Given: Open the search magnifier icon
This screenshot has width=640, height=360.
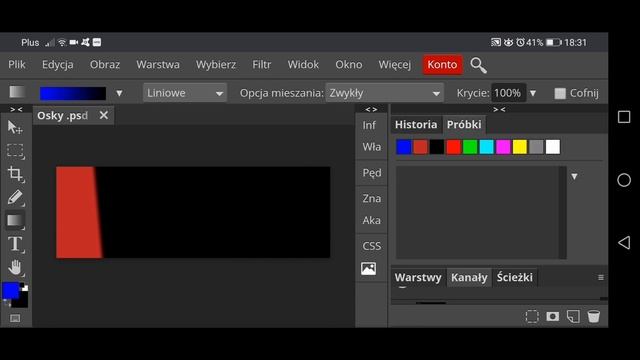Looking at the screenshot, I should [x=478, y=65].
